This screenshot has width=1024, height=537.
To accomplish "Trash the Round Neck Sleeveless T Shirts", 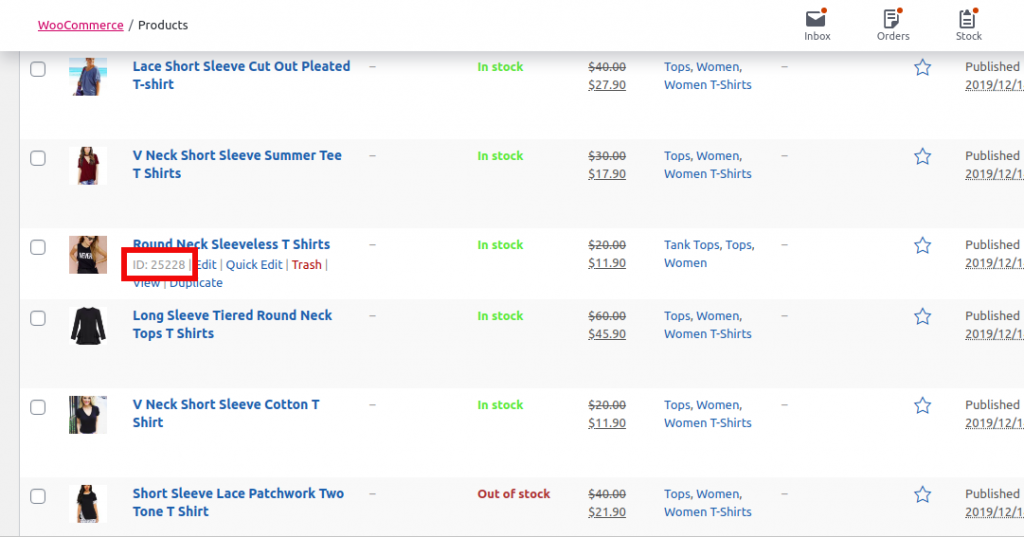I will pyautogui.click(x=306, y=265).
